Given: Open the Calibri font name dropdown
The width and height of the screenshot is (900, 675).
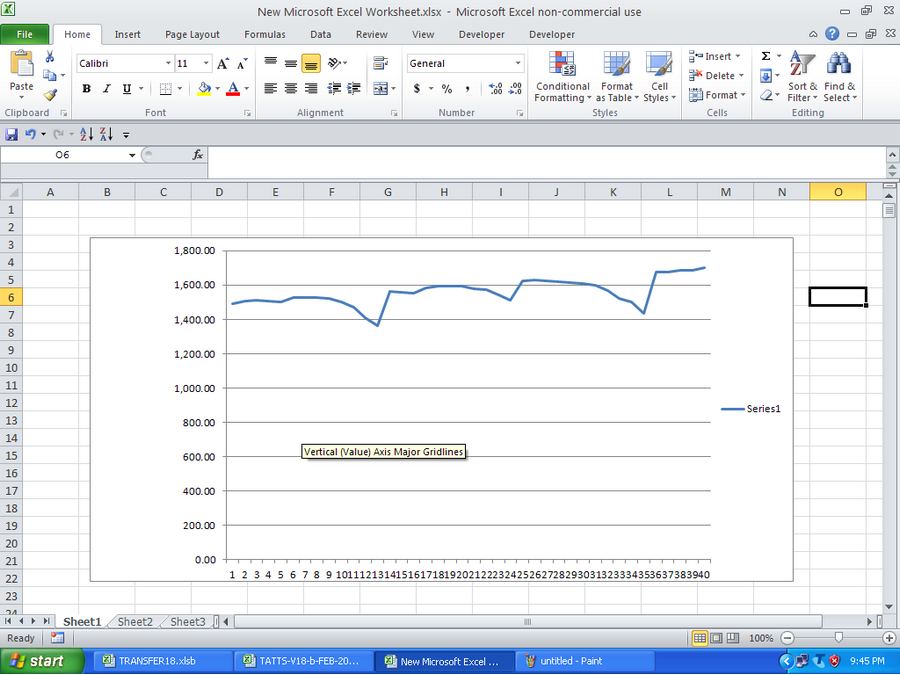Looking at the screenshot, I should click(168, 64).
